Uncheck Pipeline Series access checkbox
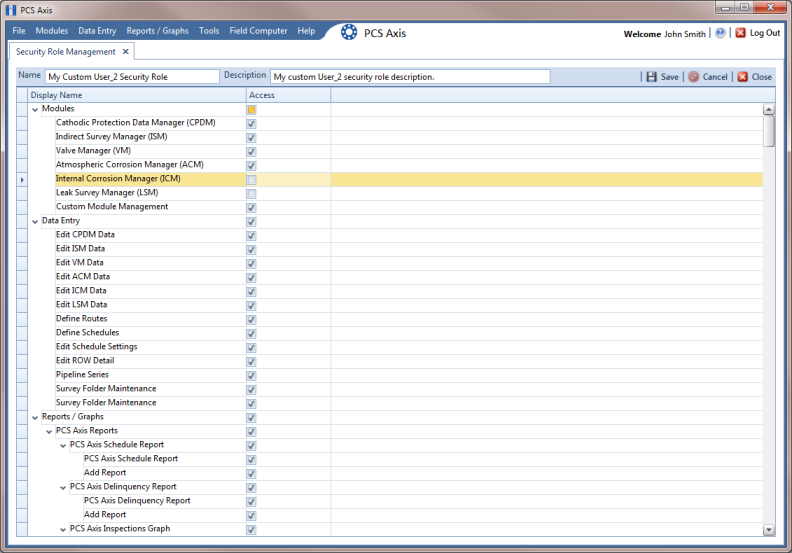Image resolution: width=792 pixels, height=553 pixels. coord(252,376)
